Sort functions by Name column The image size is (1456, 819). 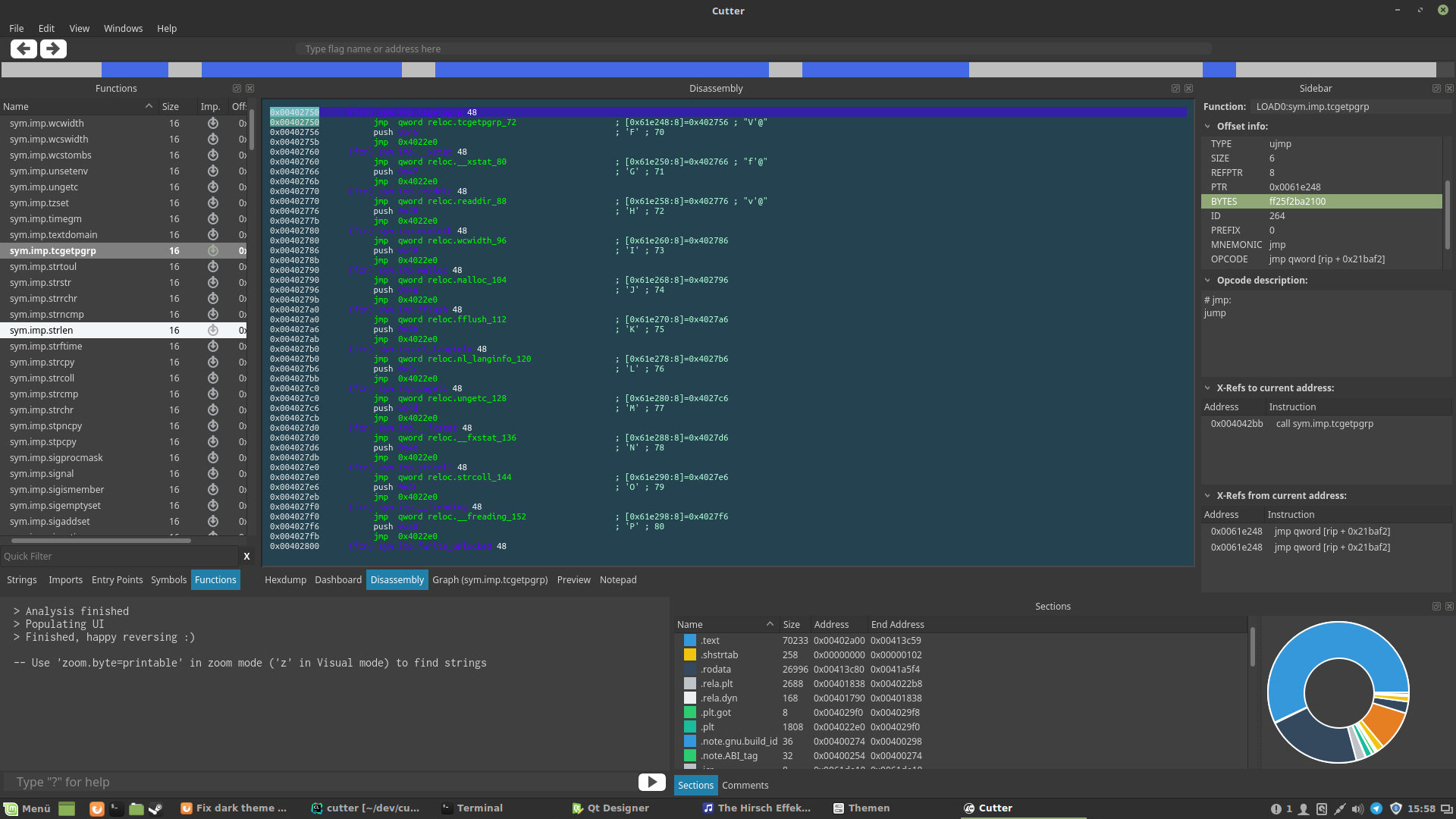(78, 107)
